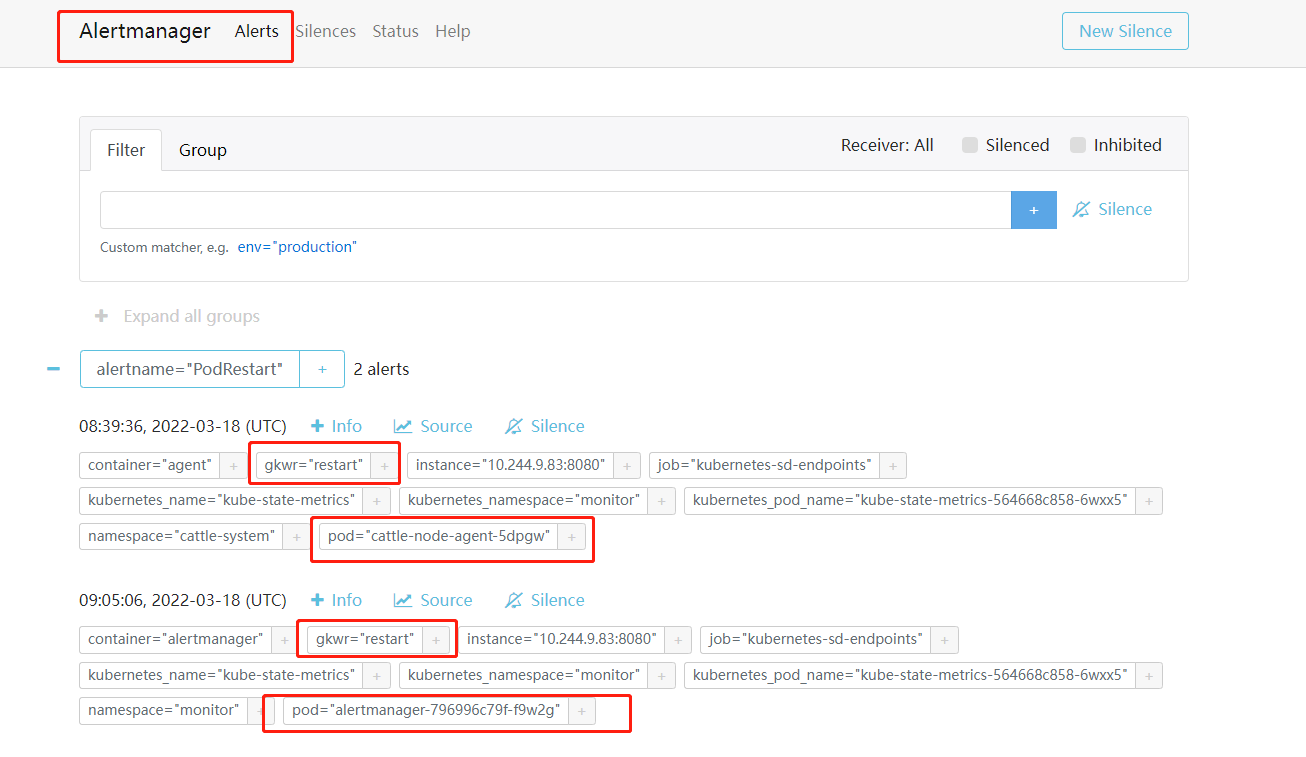
Task: Click the container="agent" label text
Action: [x=150, y=465]
